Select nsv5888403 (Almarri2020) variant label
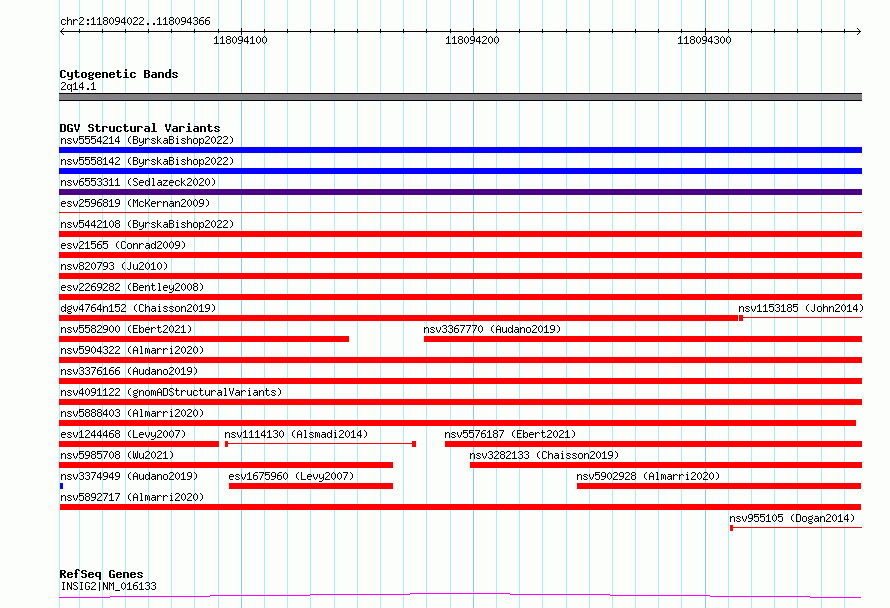Screen dimensions: 890x608 click(132, 413)
